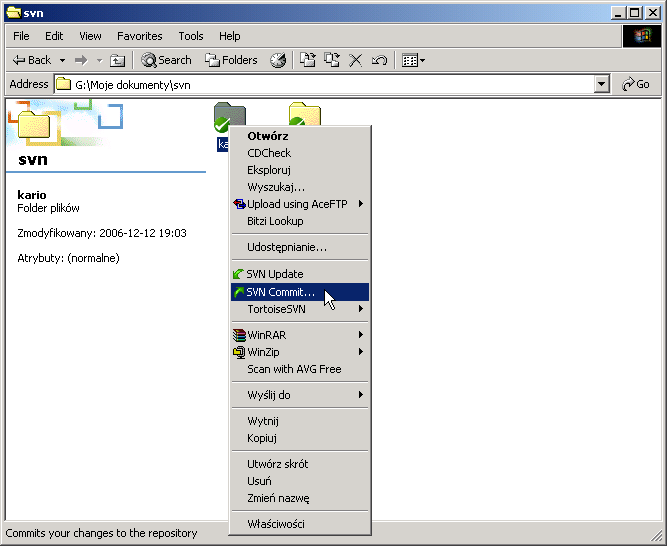Toggle the Folders pane
Image resolution: width=667 pixels, height=546 pixels.
(x=231, y=60)
